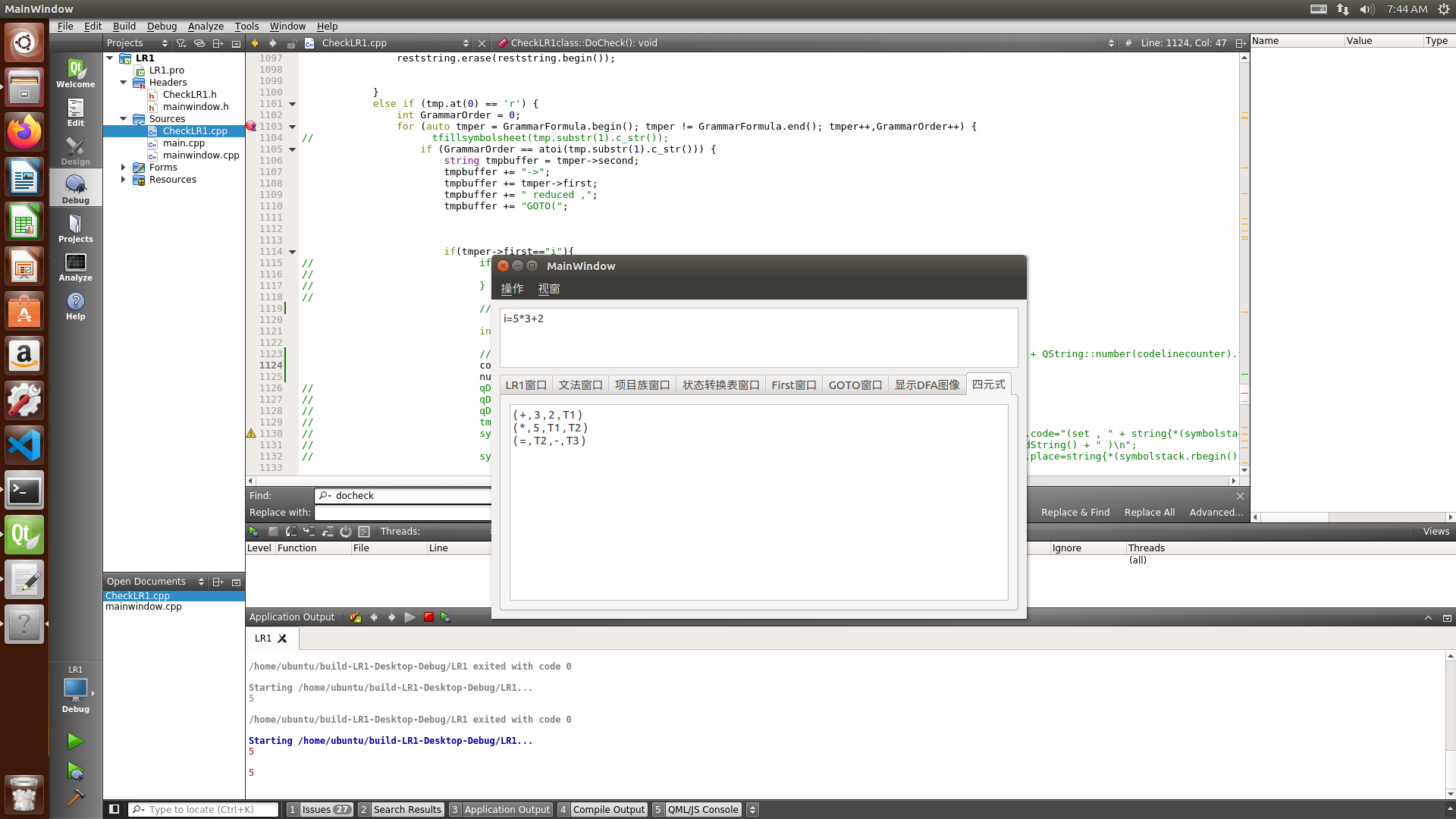Open the Analyze menu

pyautogui.click(x=206, y=26)
